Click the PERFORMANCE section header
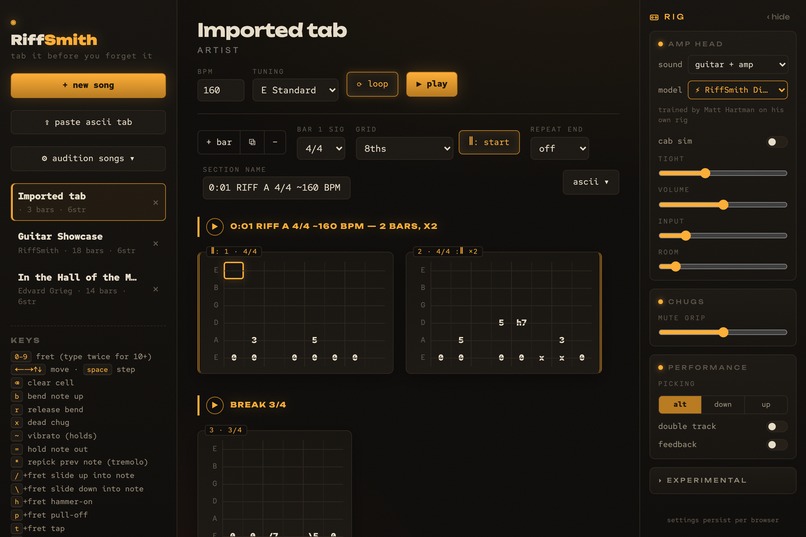 (x=703, y=367)
